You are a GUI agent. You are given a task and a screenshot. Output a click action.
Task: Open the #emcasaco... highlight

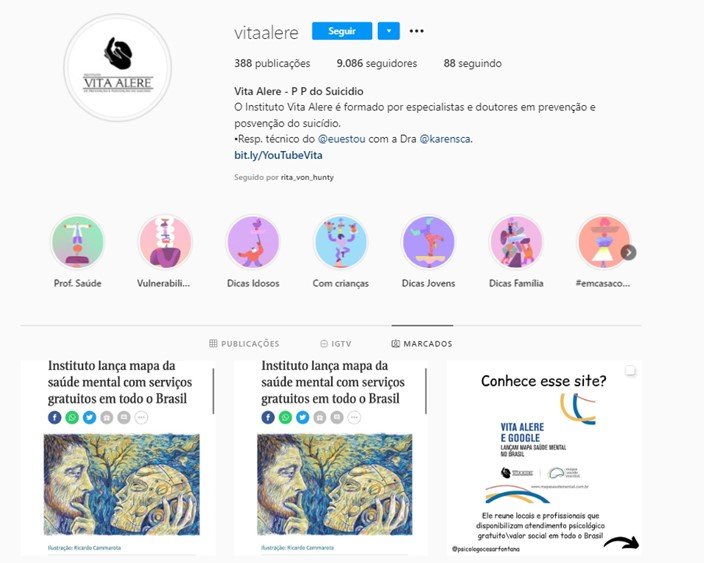pyautogui.click(x=603, y=242)
